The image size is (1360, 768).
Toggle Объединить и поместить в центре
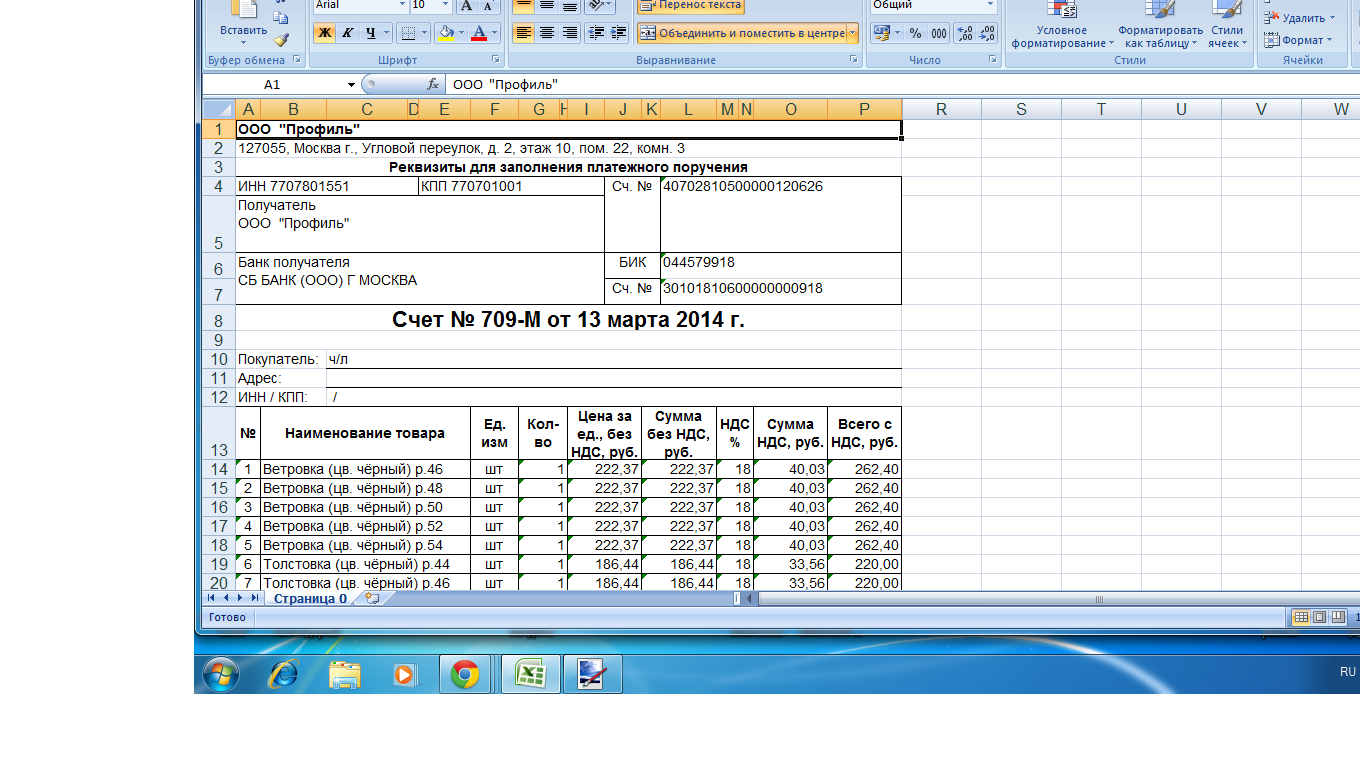(742, 33)
